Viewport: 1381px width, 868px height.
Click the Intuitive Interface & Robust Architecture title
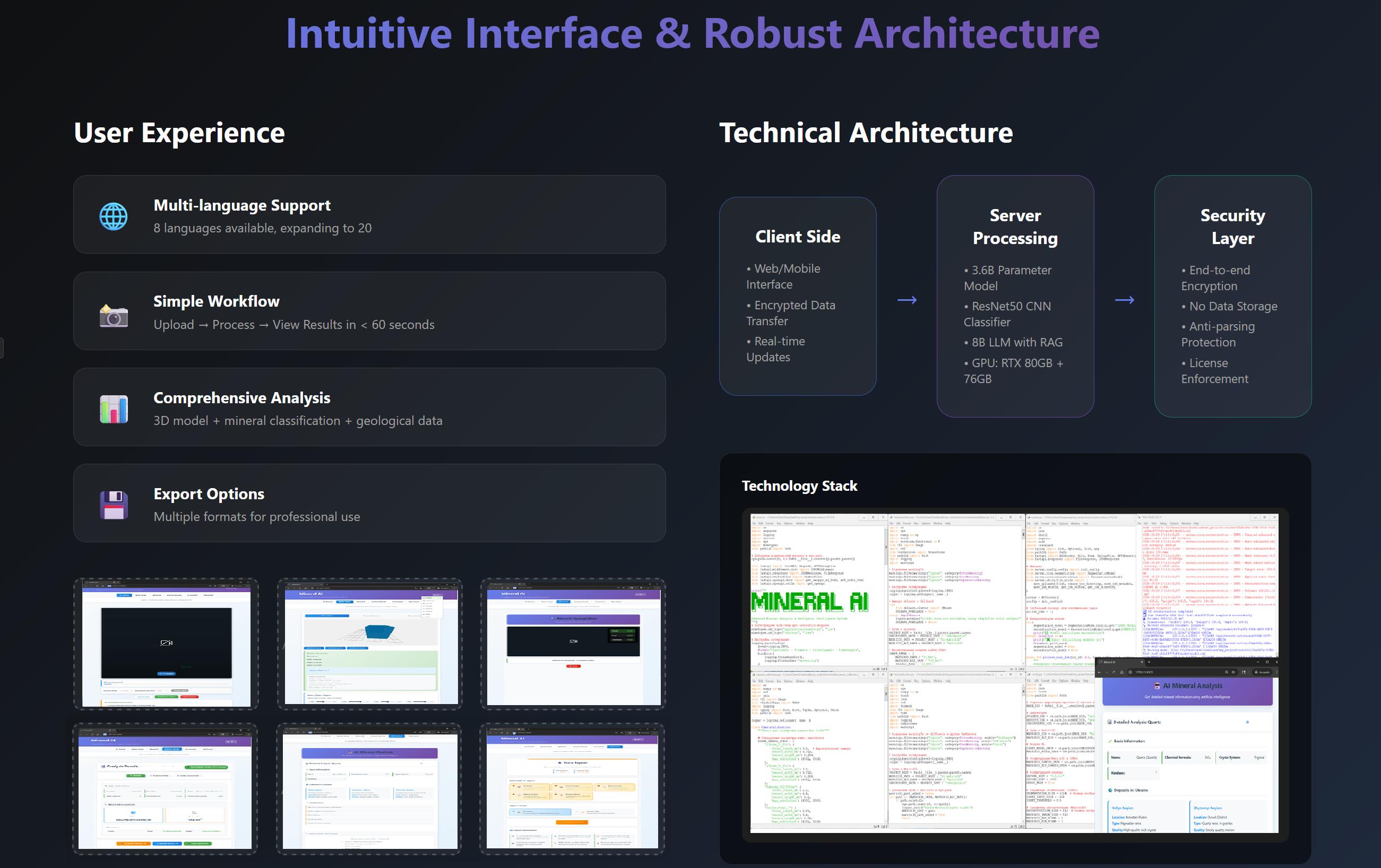[692, 33]
